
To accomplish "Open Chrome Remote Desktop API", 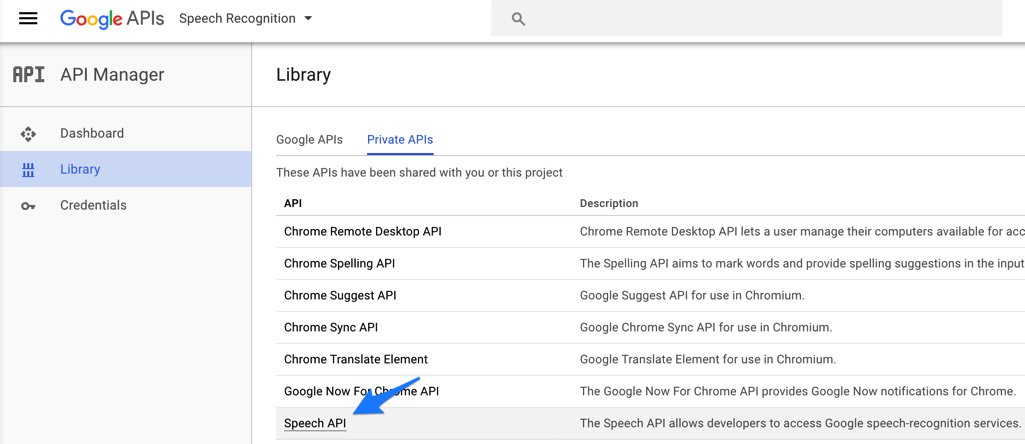I will pos(363,231).
